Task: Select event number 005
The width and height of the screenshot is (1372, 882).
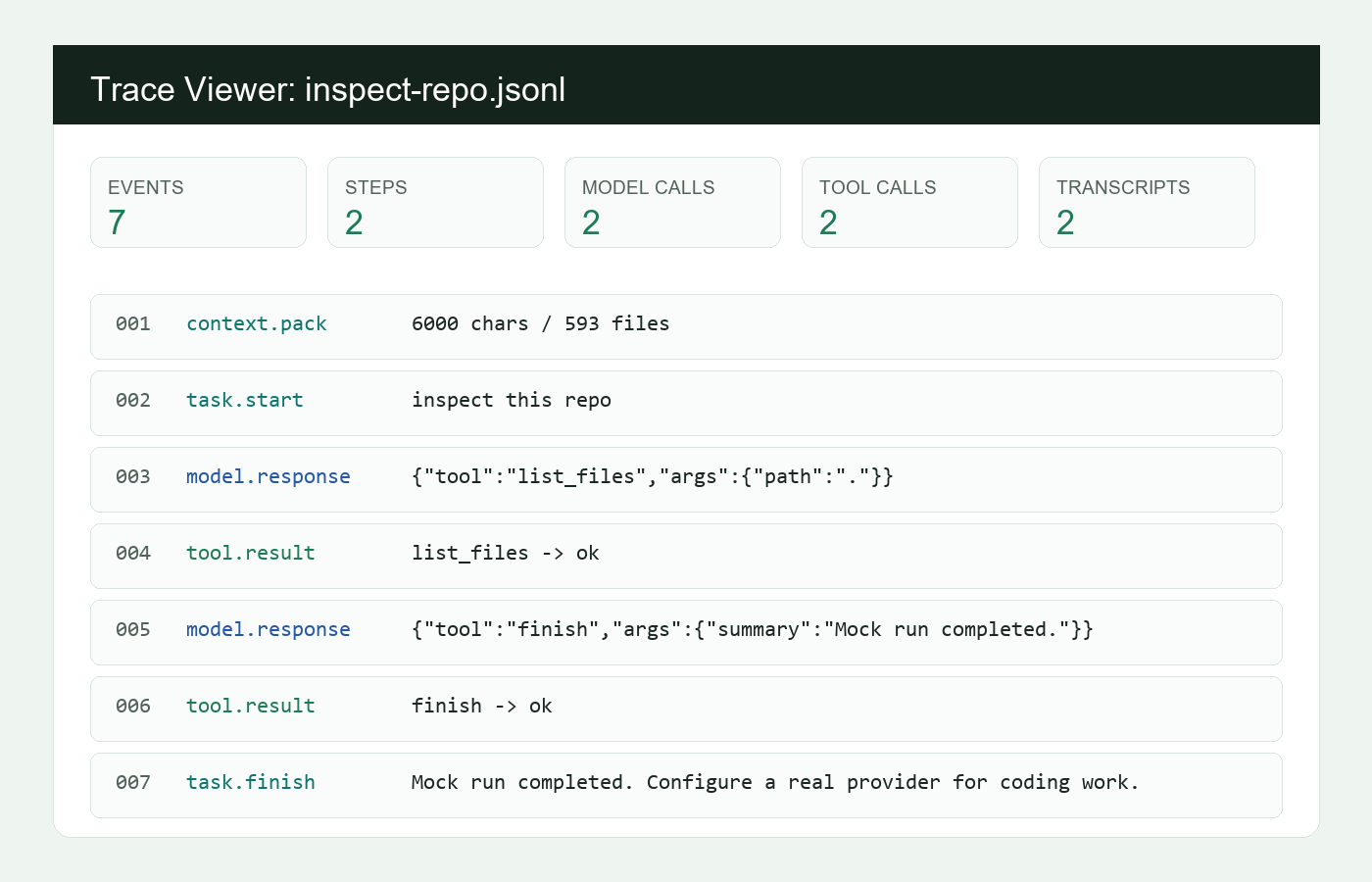Action: 133,629
